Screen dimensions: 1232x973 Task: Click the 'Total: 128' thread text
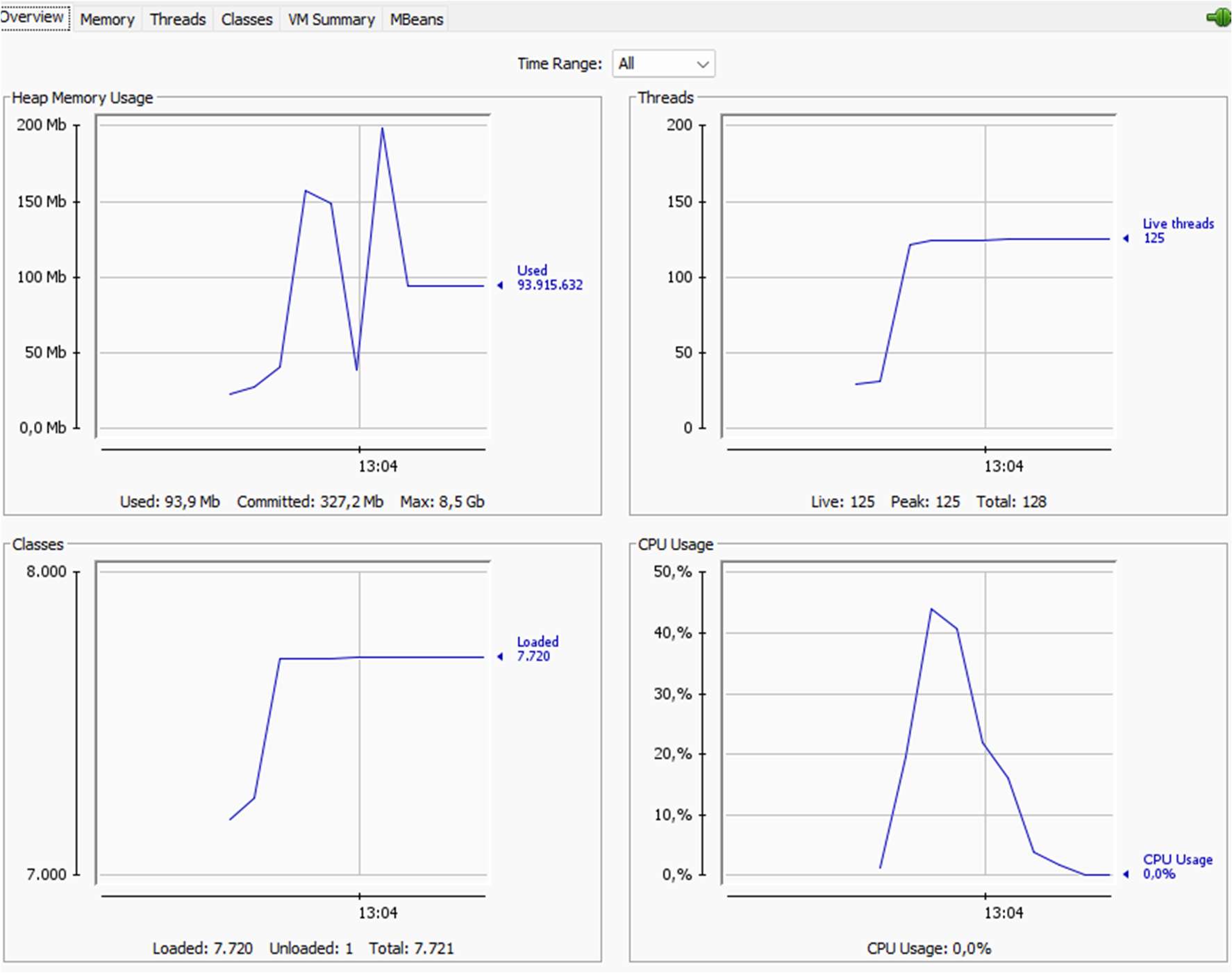[x=1011, y=501]
